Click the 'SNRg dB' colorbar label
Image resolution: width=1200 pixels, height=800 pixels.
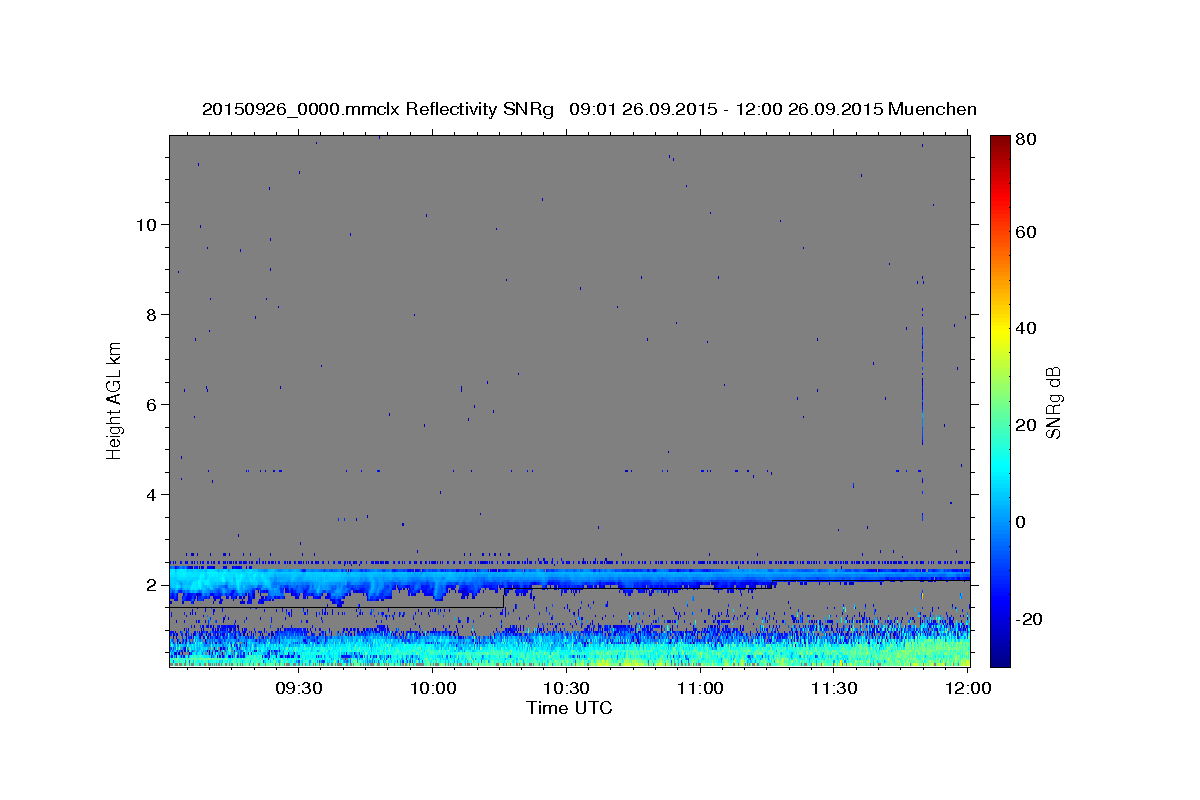point(1052,402)
